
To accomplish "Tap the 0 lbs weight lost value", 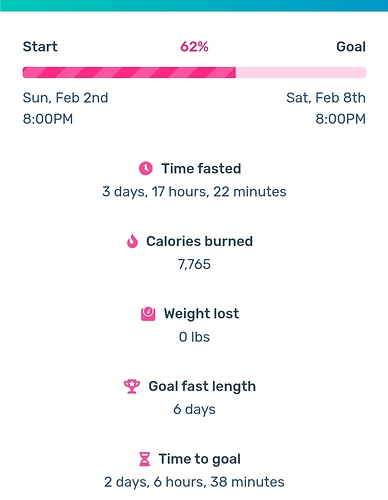I will click(194, 337).
